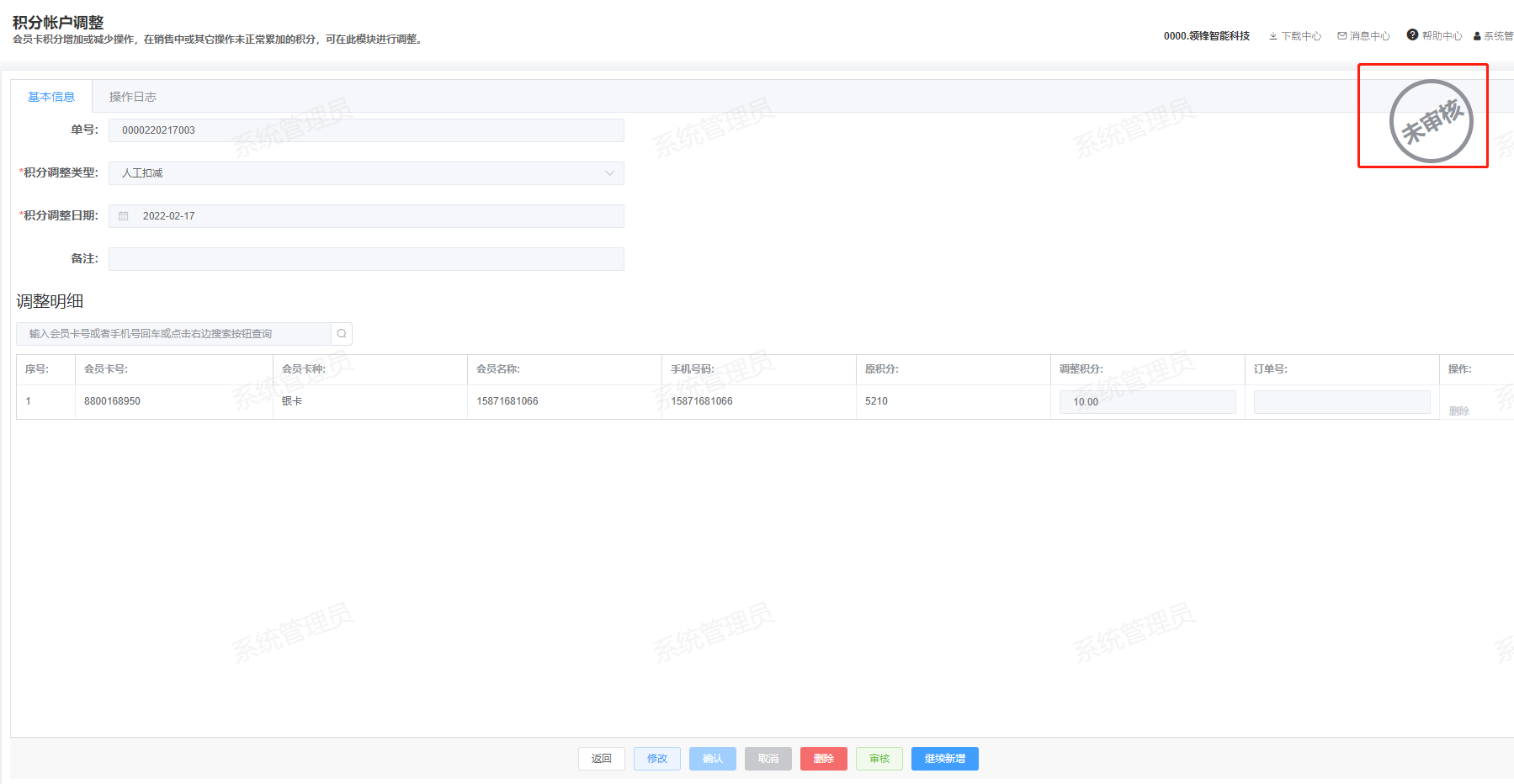Click the member search magnifier icon

(x=342, y=334)
